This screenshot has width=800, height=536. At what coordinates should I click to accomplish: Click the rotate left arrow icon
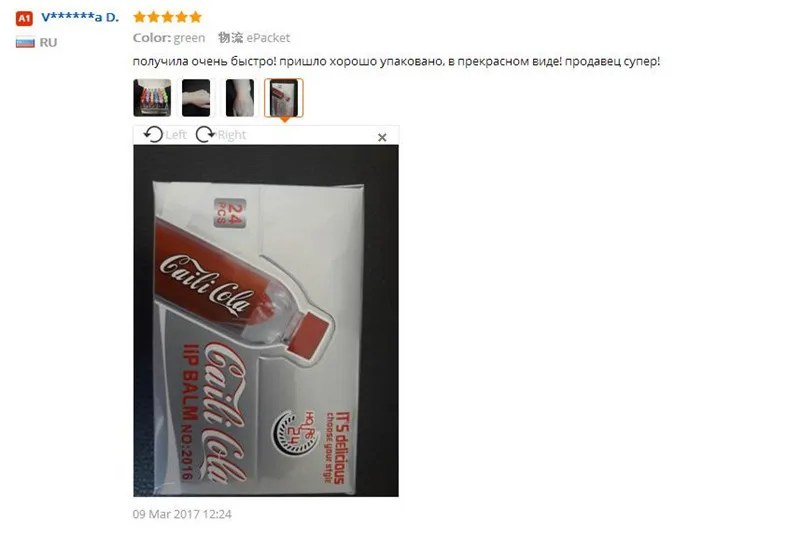pos(153,135)
